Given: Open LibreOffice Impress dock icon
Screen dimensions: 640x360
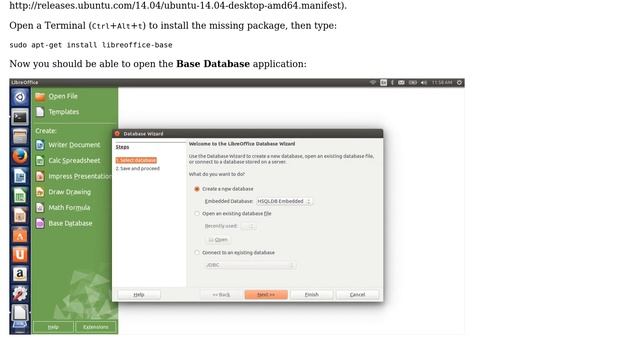Looking at the screenshot, I should coord(20,215).
